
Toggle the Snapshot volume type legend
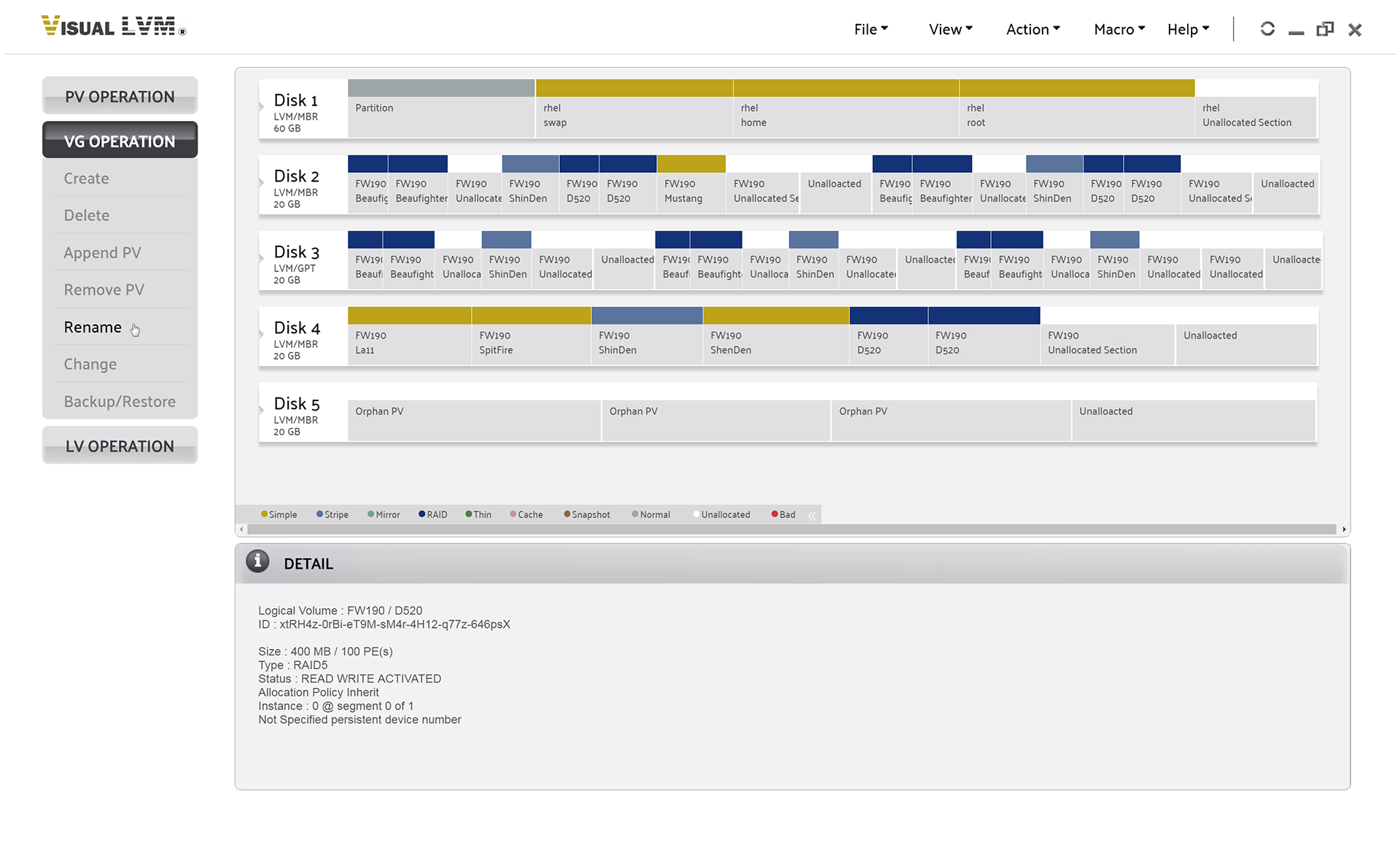(575, 513)
